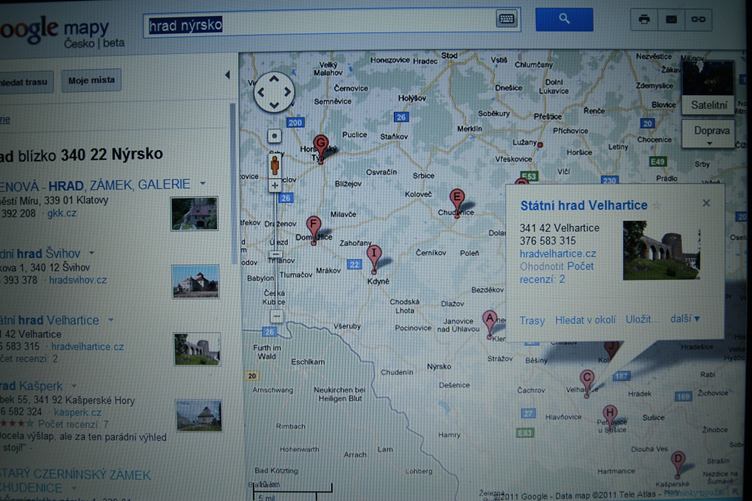Open hradsvihov.cz link in results

point(78,280)
